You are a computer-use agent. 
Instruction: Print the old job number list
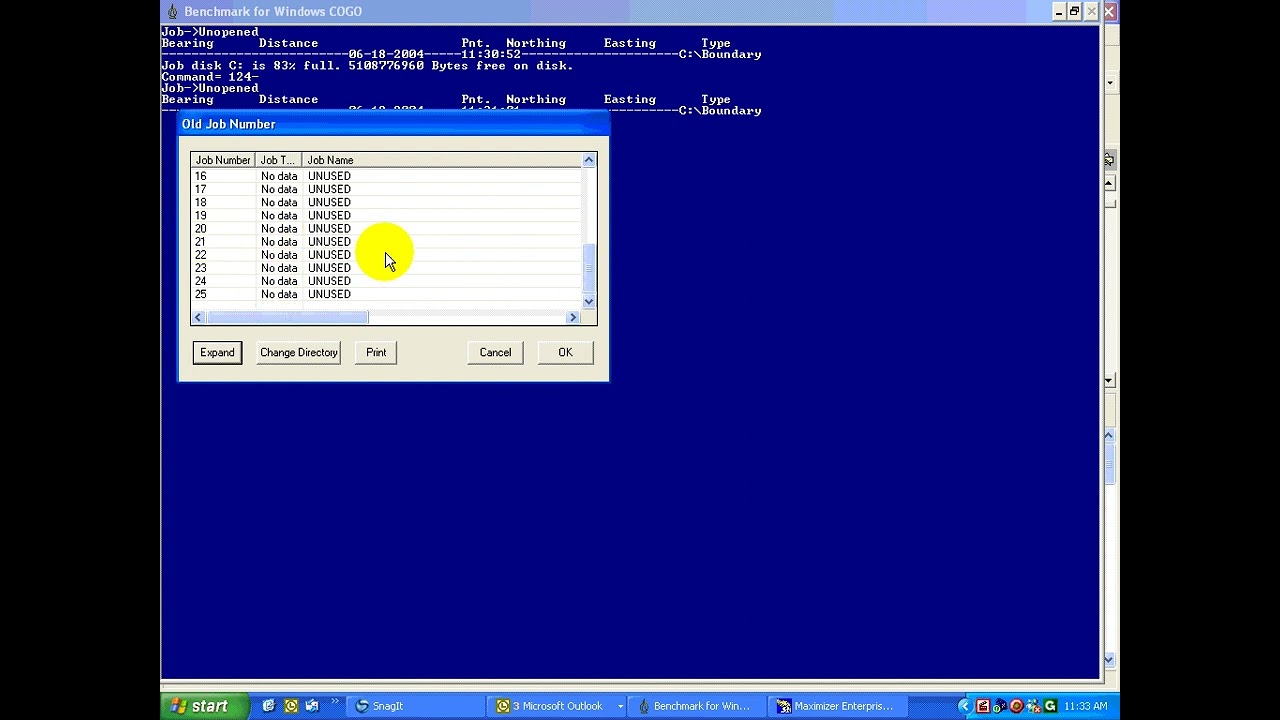coord(376,352)
